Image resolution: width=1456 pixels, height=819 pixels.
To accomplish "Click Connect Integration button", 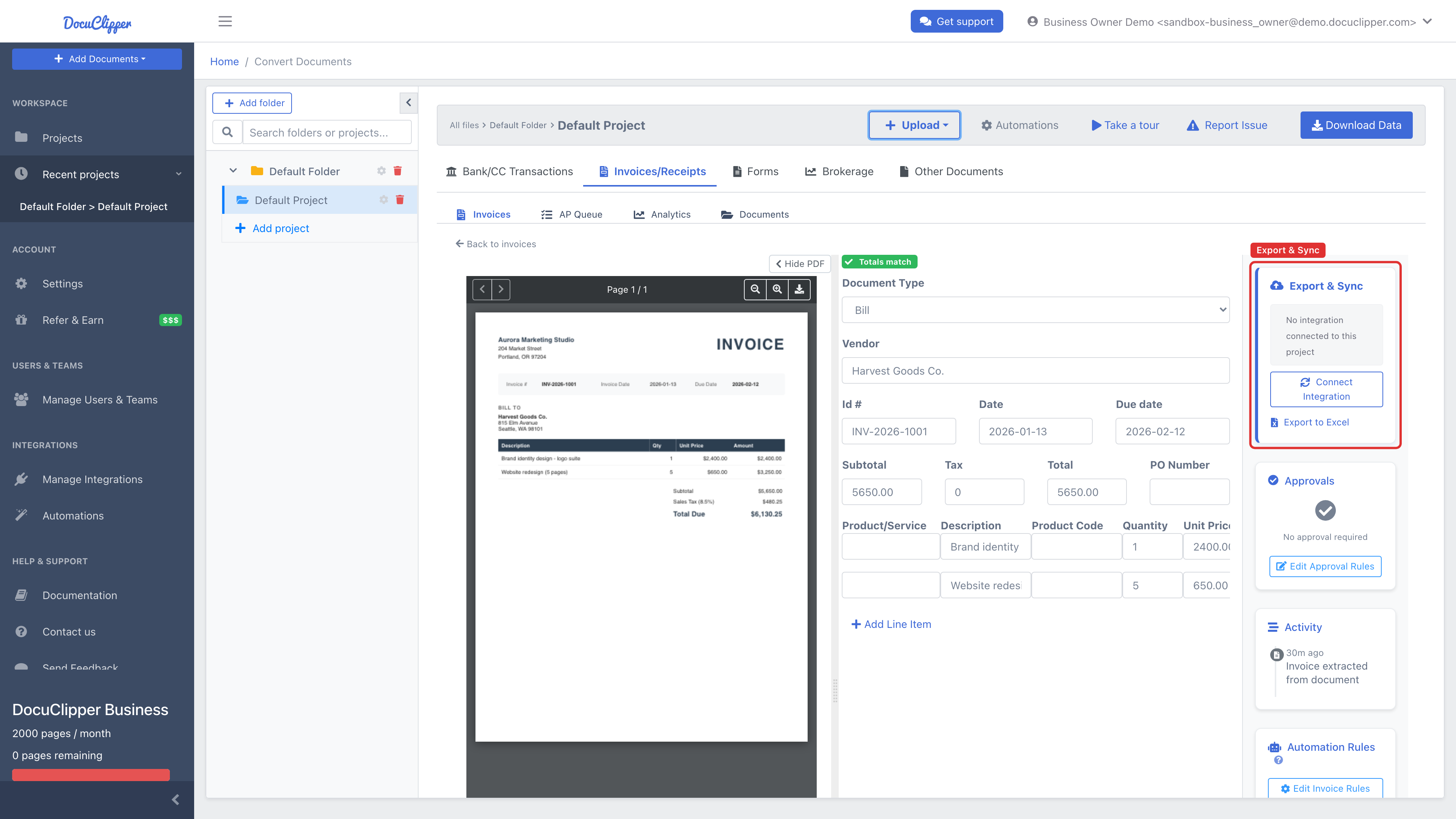I will click(1326, 389).
